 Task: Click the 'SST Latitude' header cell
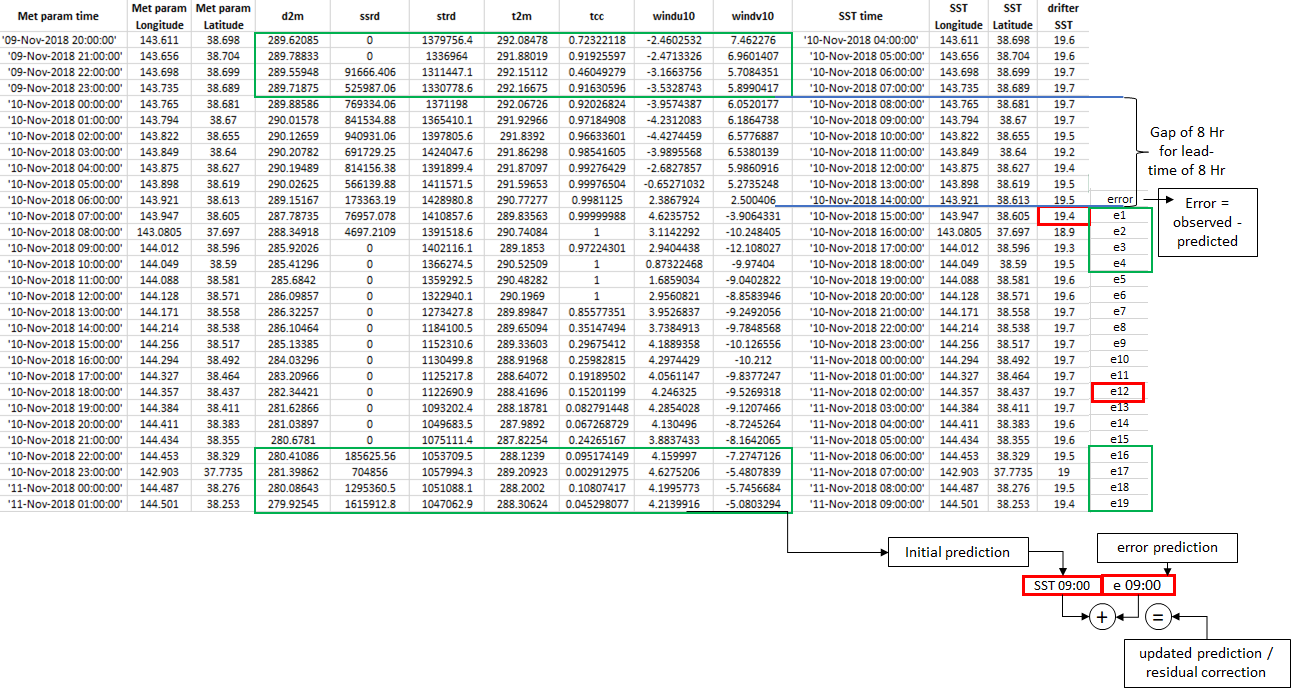click(x=1012, y=17)
